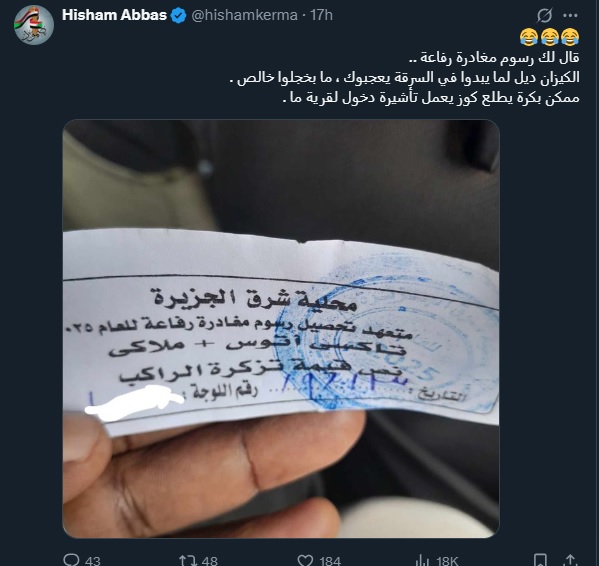Open the three-dot more options menu
This screenshot has width=599, height=566.
click(x=570, y=16)
